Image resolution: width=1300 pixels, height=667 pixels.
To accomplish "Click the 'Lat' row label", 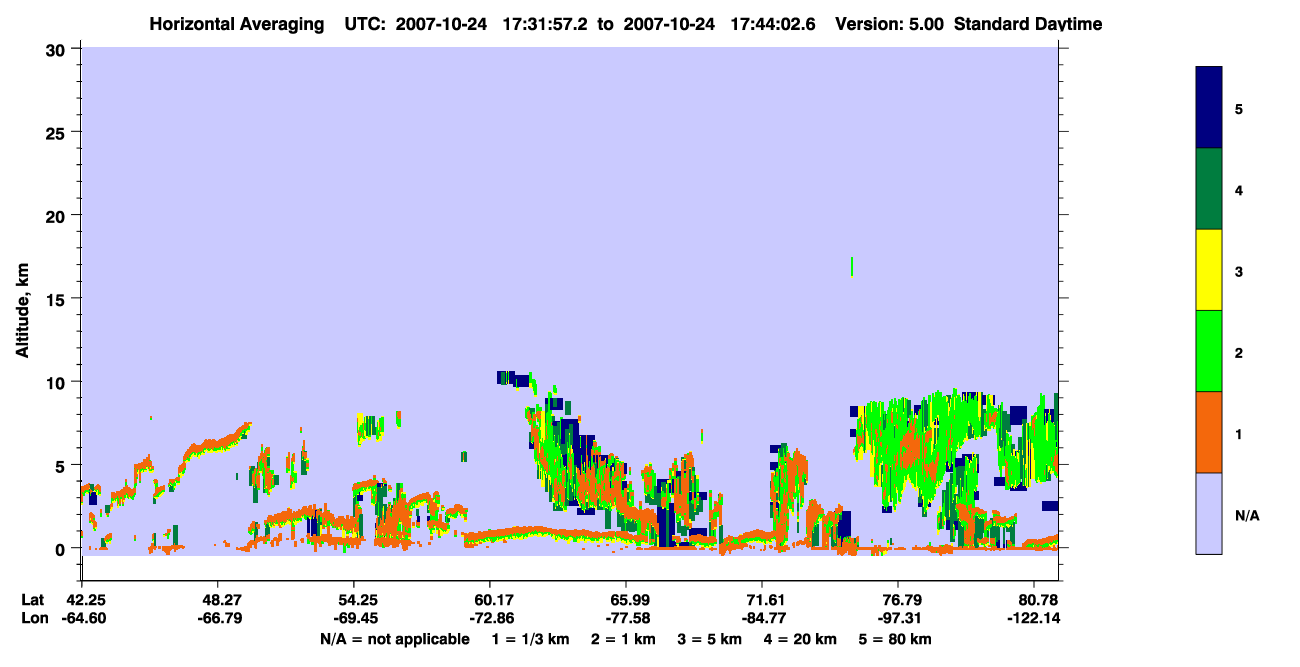I will point(32,600).
